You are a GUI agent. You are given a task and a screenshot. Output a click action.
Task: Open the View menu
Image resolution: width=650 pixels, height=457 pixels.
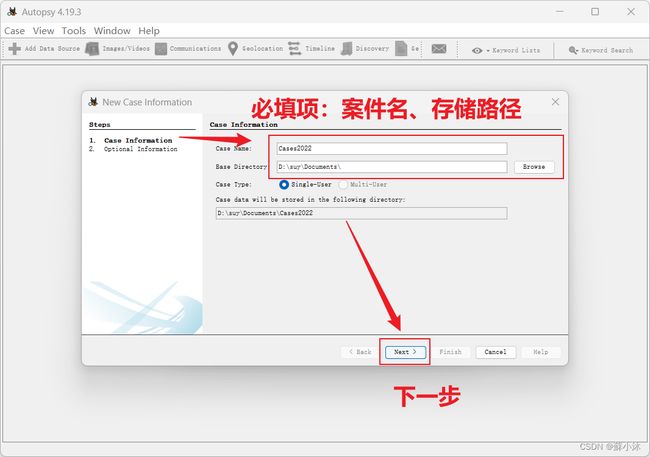(44, 31)
